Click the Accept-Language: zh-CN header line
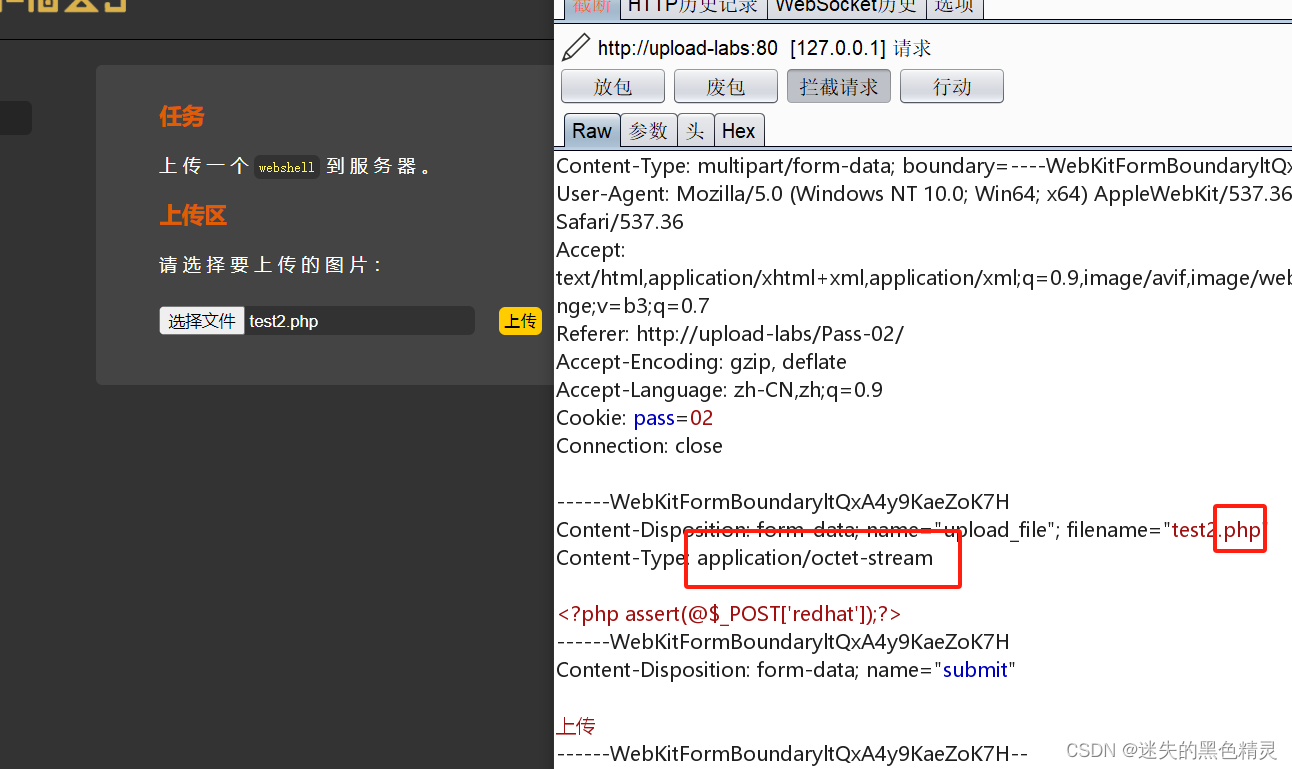Screen dimensions: 1292x769 coord(719,390)
